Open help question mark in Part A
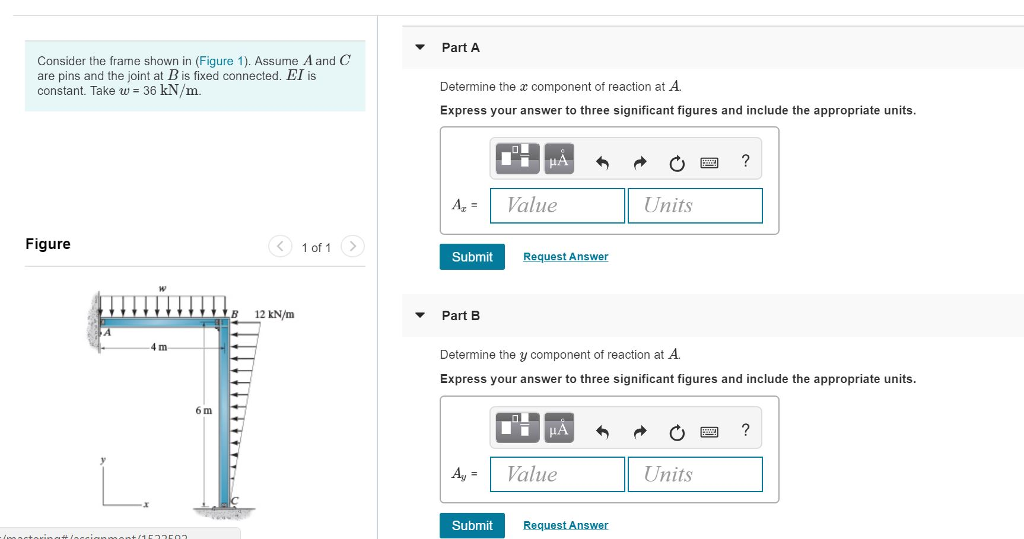The image size is (1024, 539). click(x=745, y=161)
